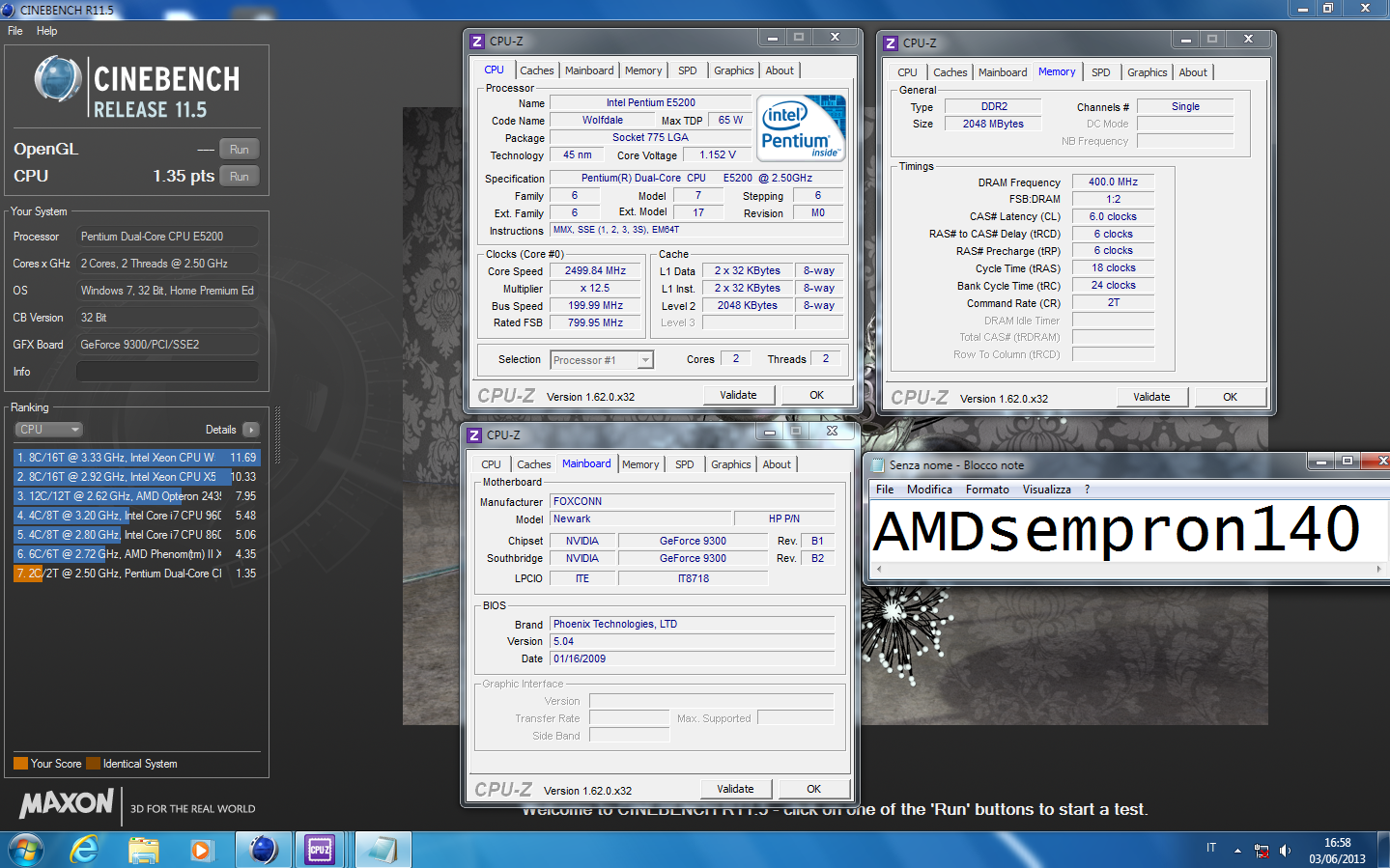Click the Notepad text AMDsempron140
1390x868 pixels.
[1117, 530]
